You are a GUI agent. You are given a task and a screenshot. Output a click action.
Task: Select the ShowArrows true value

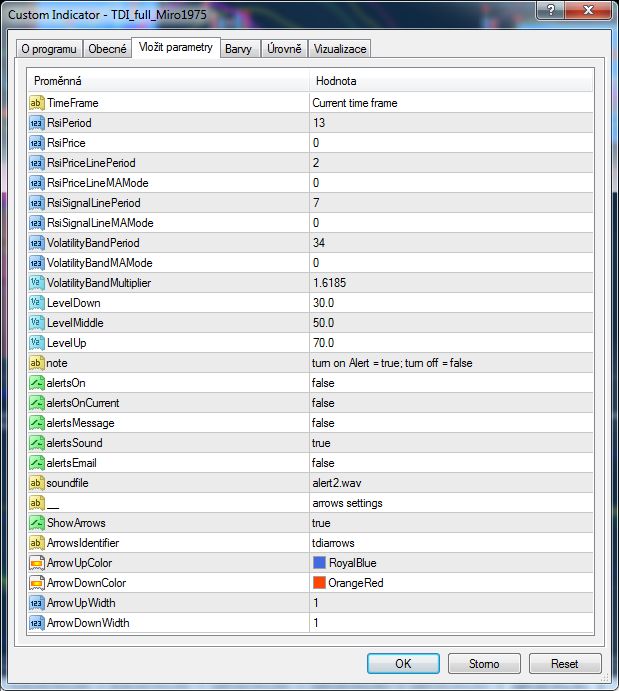point(321,523)
